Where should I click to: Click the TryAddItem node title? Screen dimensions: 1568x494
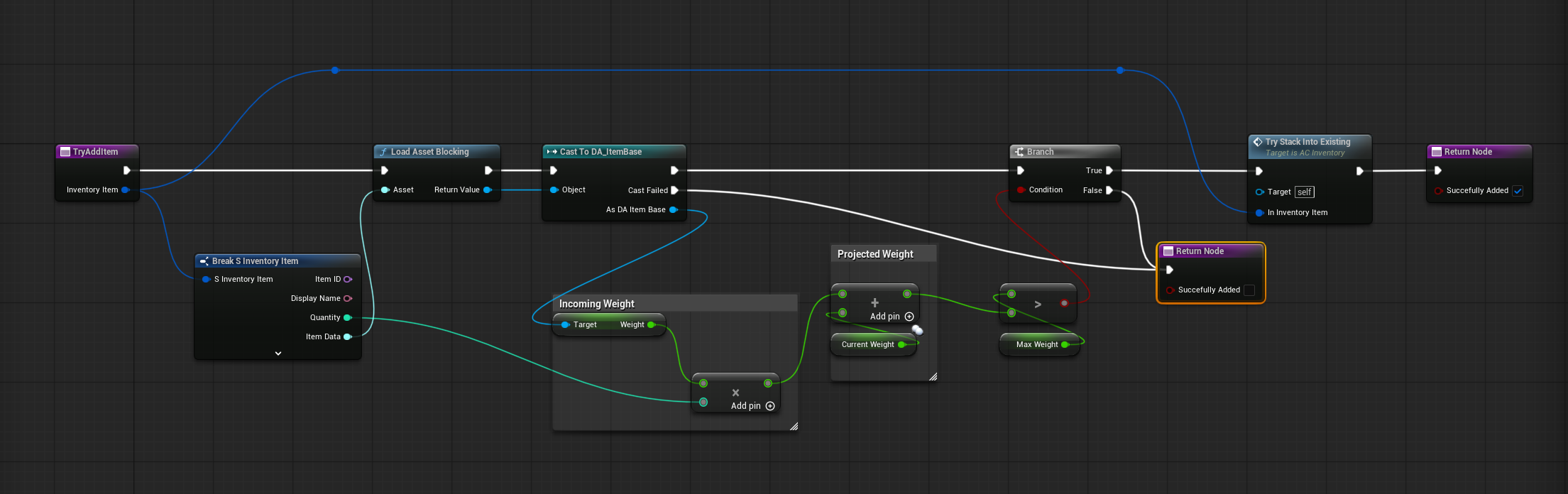95,152
